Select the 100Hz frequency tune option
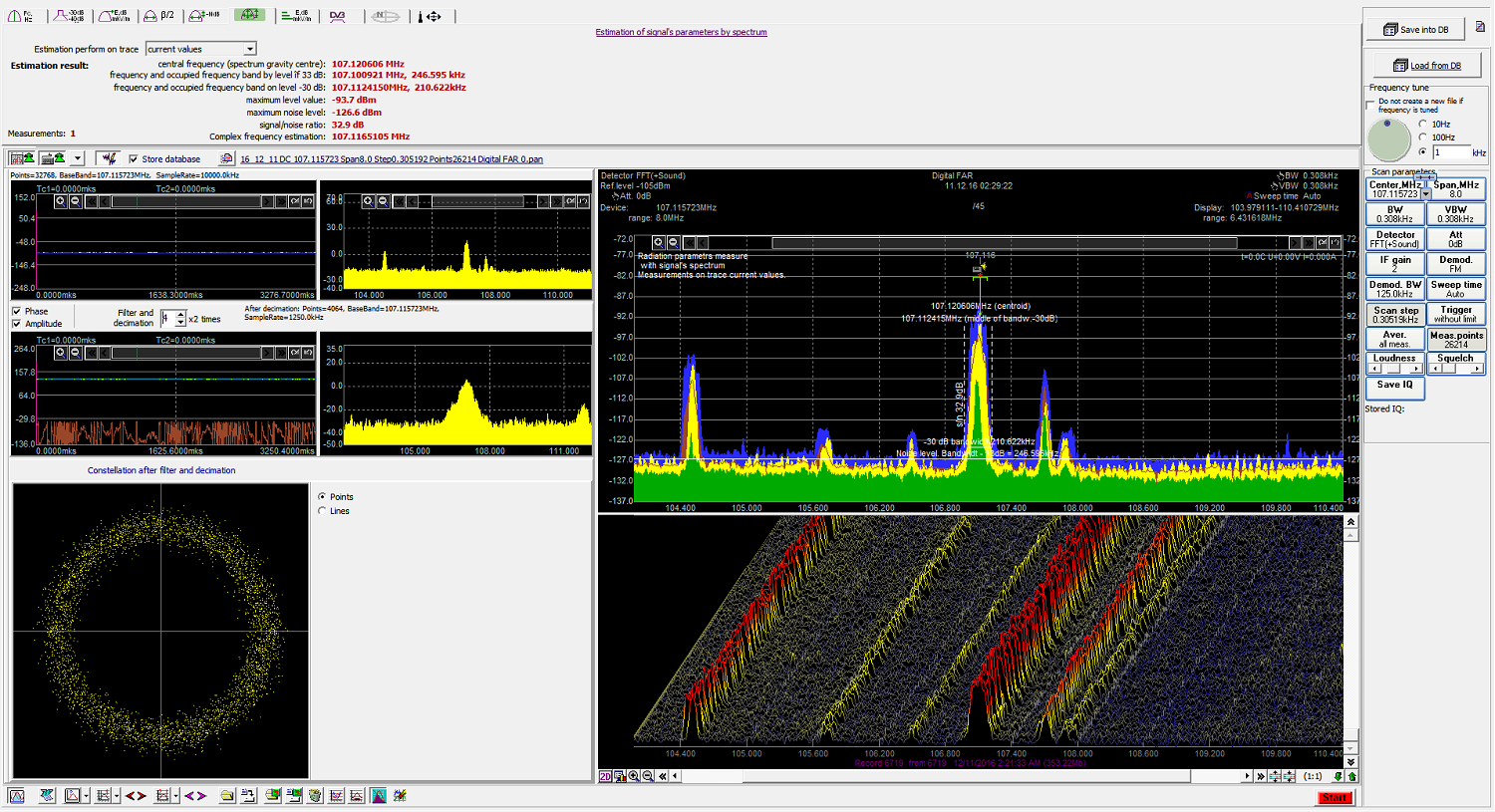Image resolution: width=1495 pixels, height=812 pixels. (1422, 137)
